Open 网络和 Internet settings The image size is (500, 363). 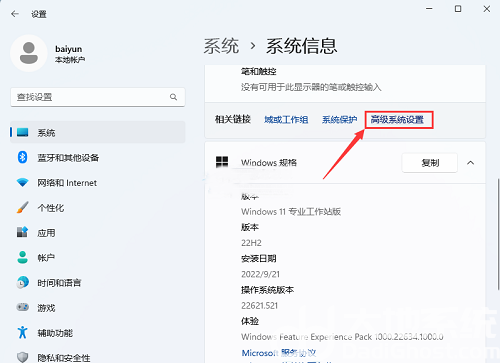(97, 183)
